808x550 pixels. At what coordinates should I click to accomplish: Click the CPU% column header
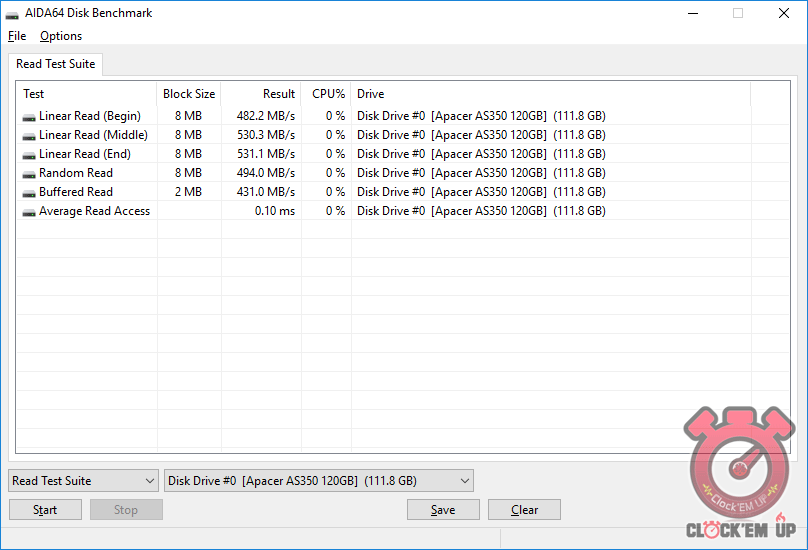[327, 94]
